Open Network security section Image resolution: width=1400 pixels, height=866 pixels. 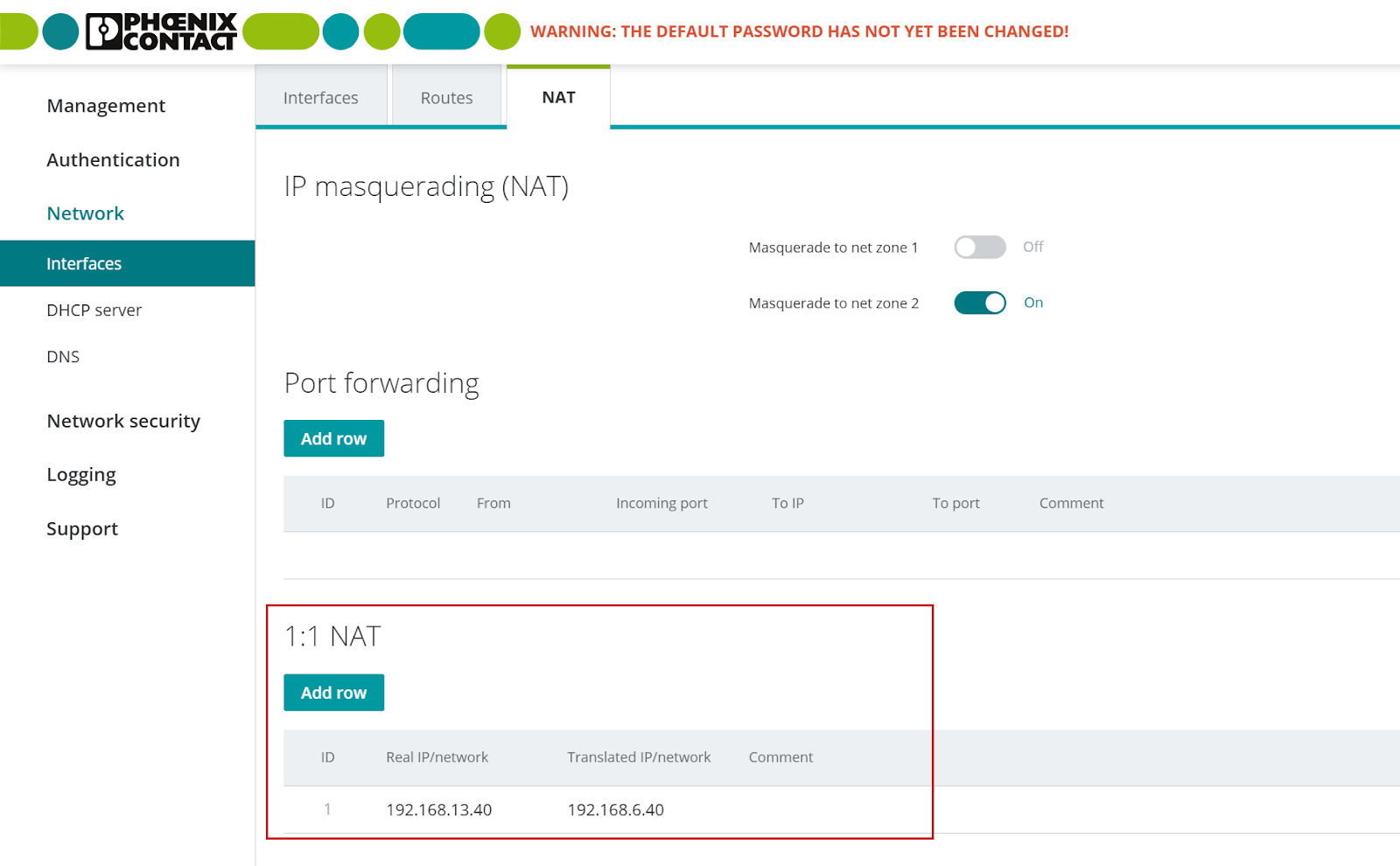123,421
